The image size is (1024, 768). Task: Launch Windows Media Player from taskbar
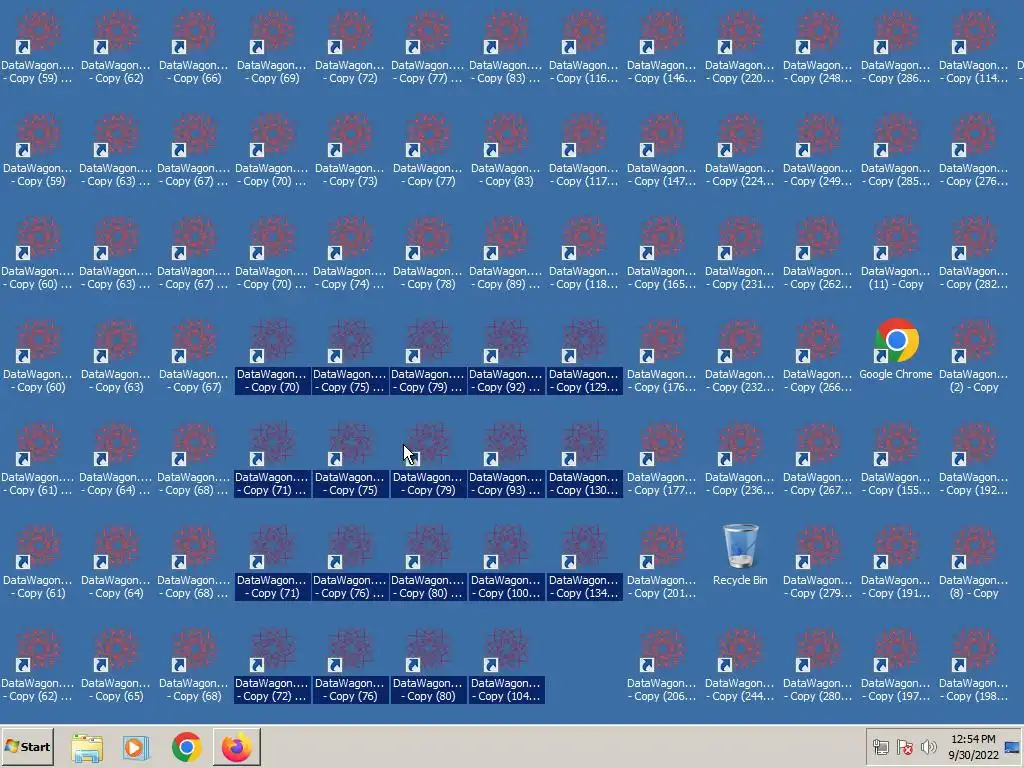(136, 747)
